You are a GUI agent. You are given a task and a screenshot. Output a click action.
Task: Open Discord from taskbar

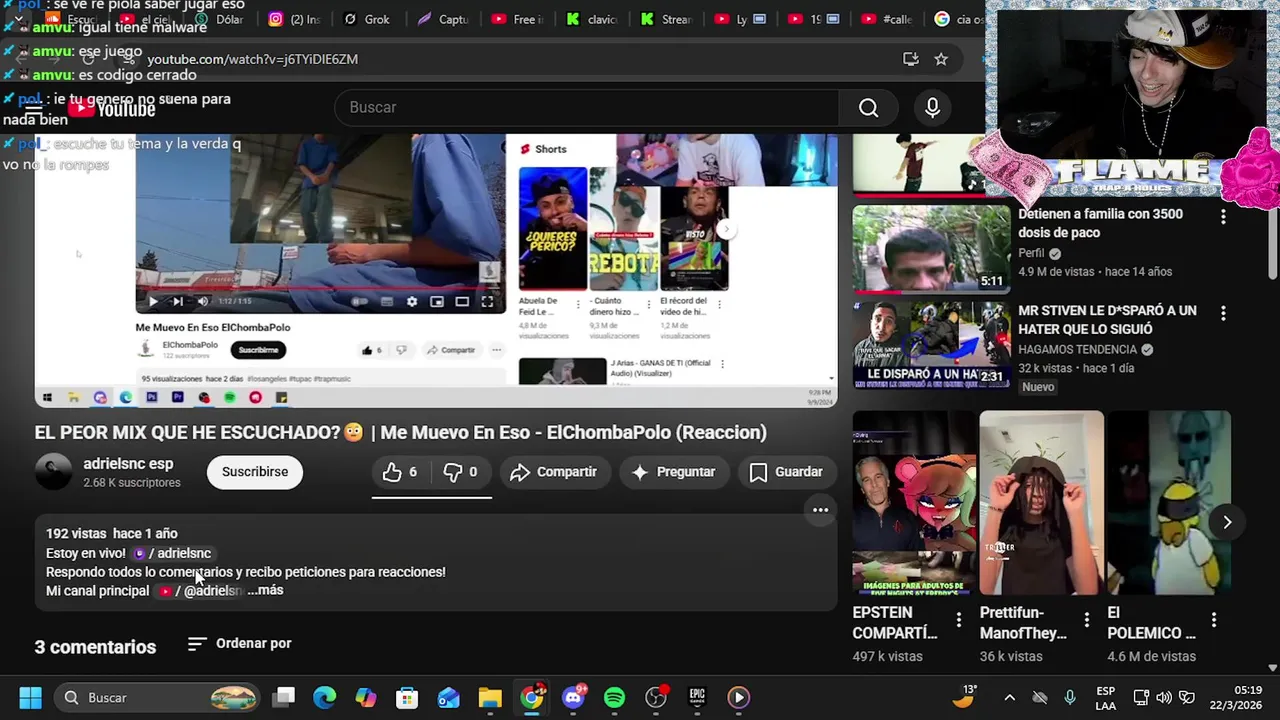point(574,697)
